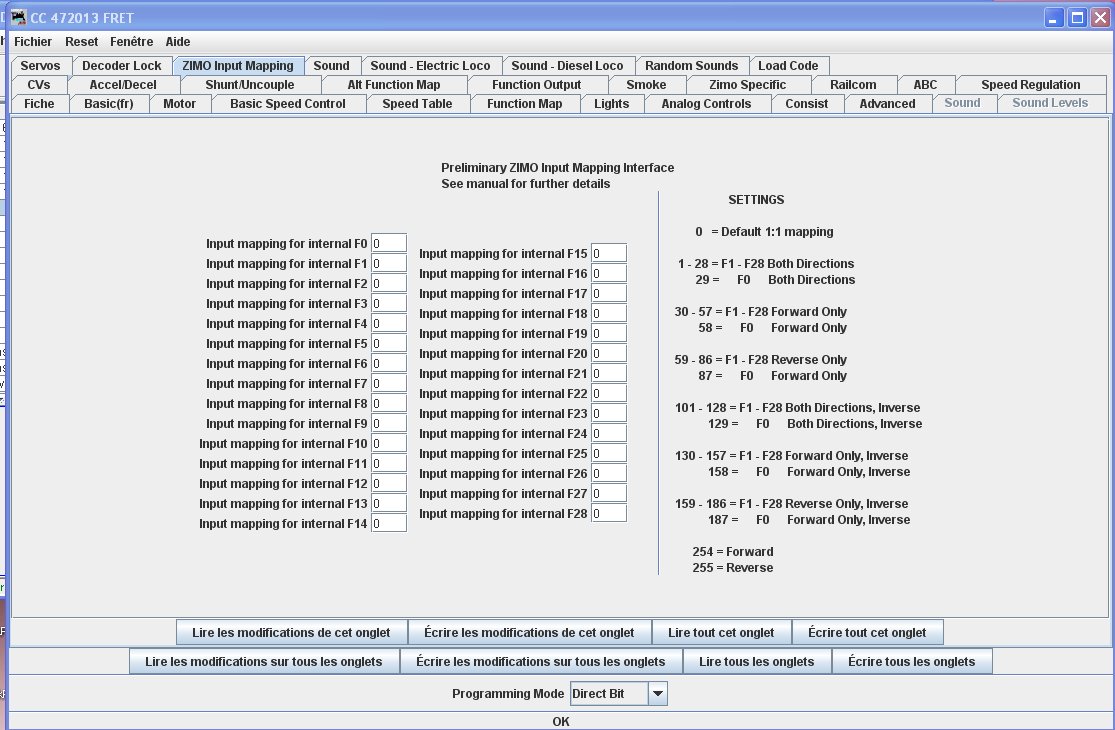Maximize the CC 472013 FRET window
This screenshot has height=730, width=1115.
pos(1077,18)
